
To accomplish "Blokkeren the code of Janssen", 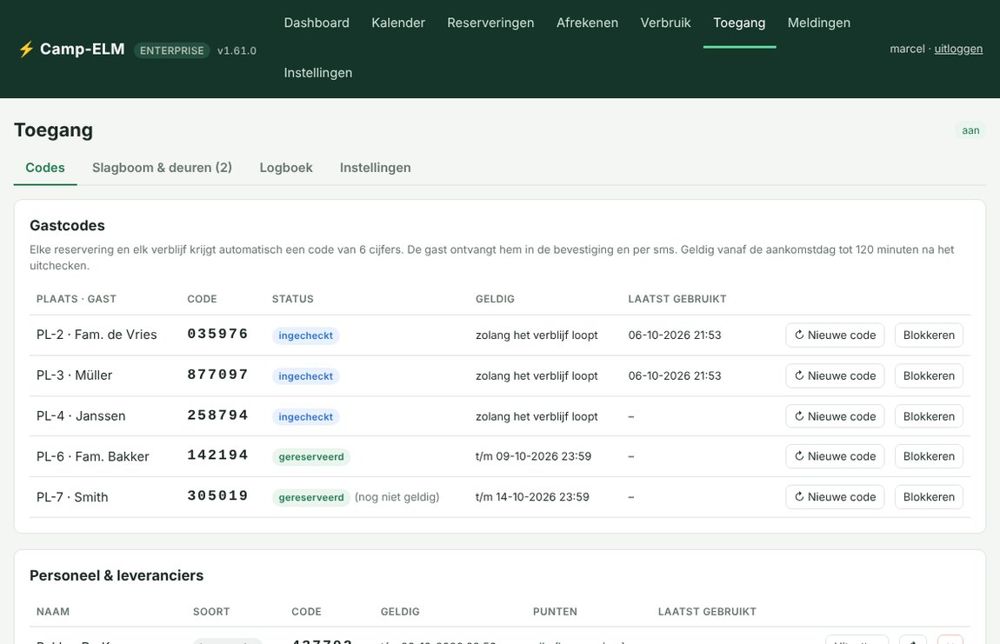I will [929, 416].
